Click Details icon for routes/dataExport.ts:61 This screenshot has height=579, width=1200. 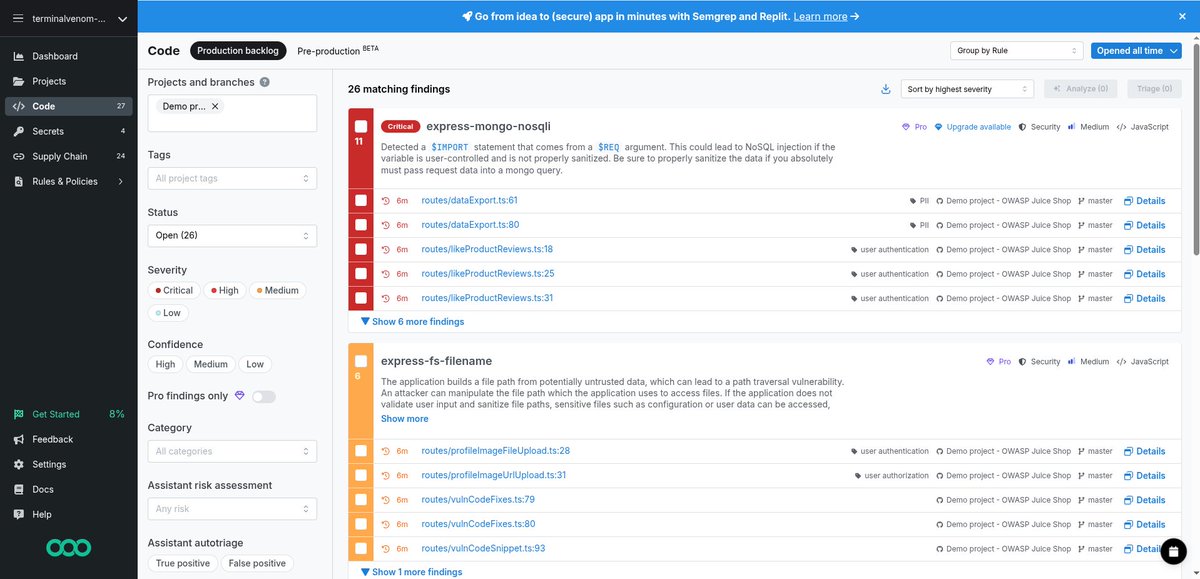[1128, 201]
